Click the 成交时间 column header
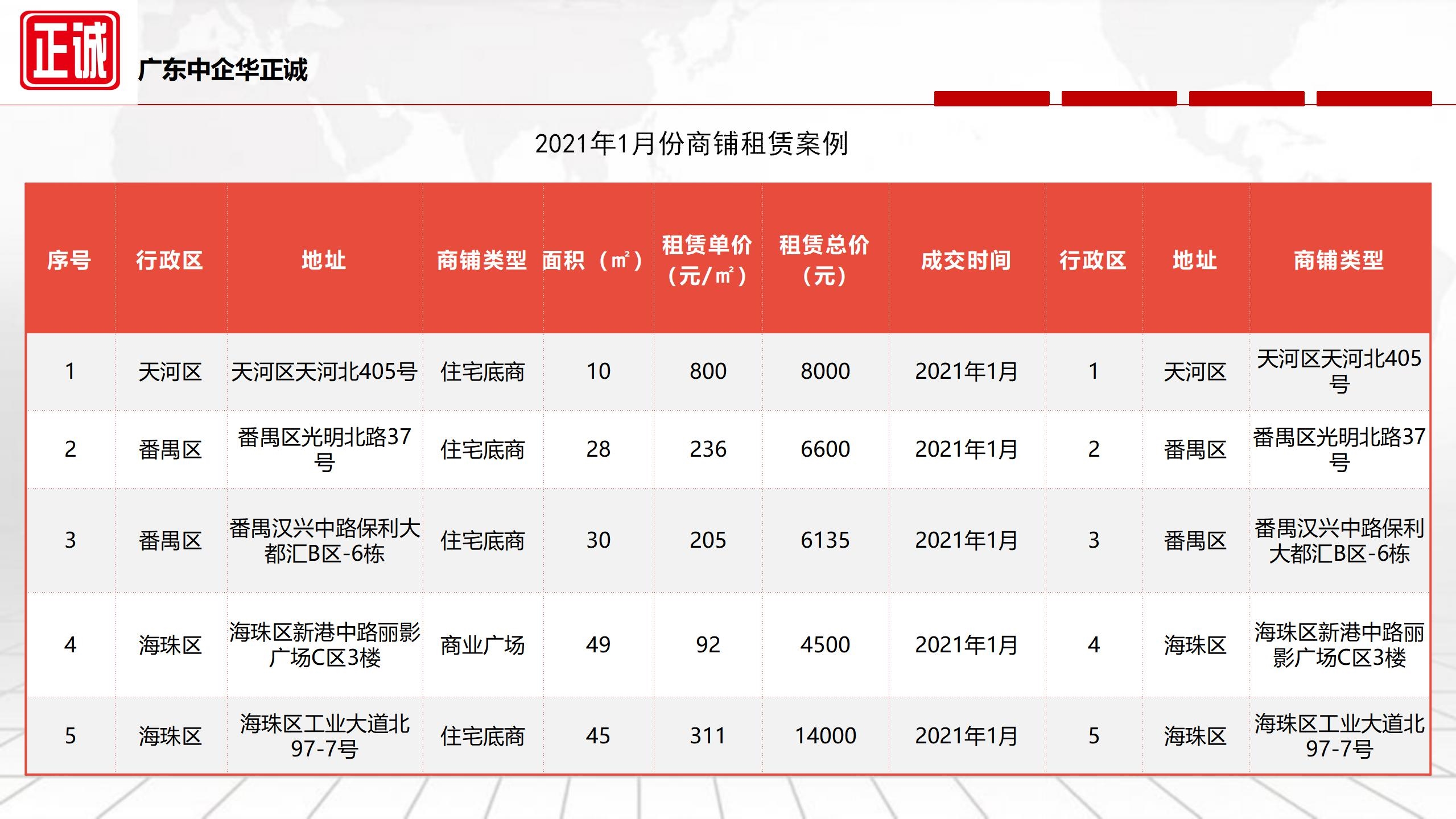This screenshot has width=1456, height=819. tap(966, 260)
